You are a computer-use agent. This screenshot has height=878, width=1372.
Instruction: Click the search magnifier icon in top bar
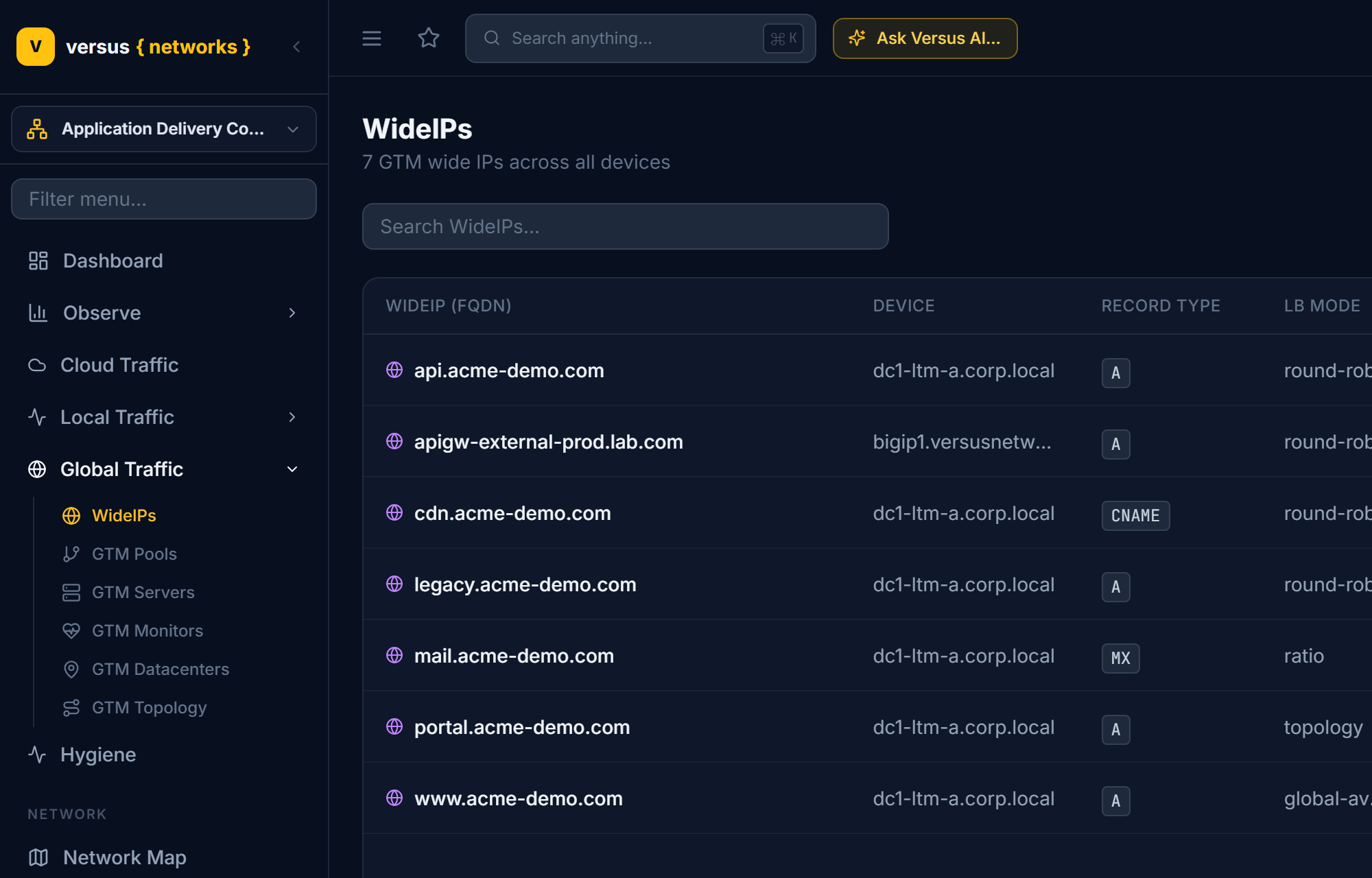click(x=492, y=38)
